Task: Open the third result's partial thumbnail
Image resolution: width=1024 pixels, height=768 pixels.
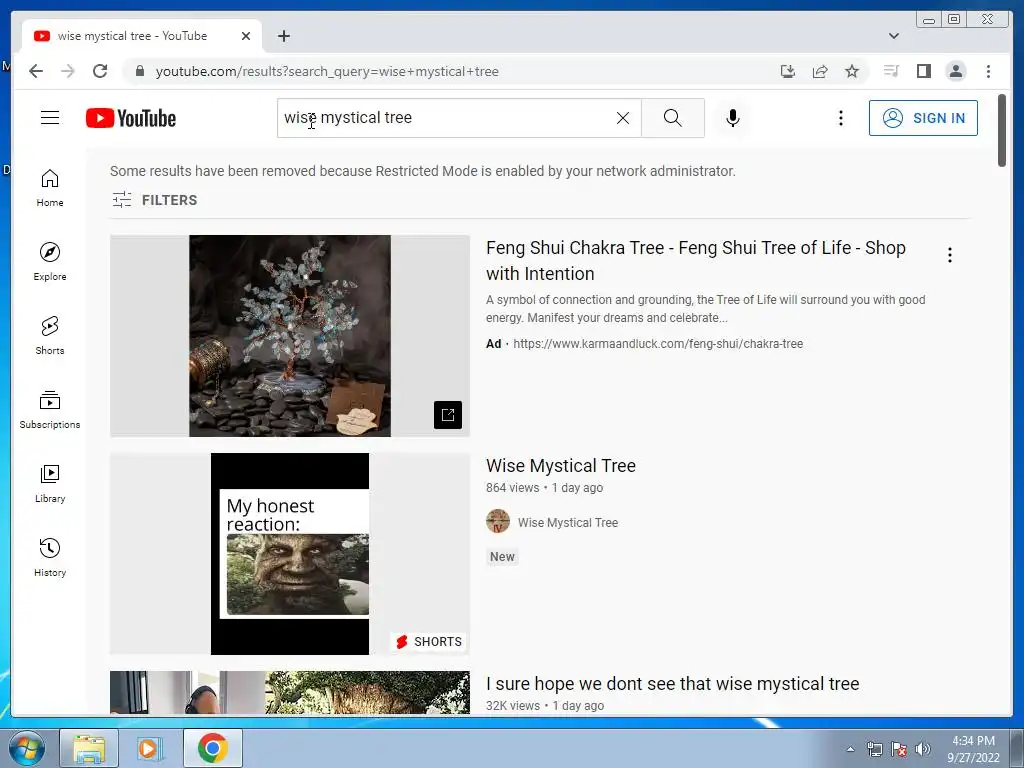Action: click(x=290, y=692)
